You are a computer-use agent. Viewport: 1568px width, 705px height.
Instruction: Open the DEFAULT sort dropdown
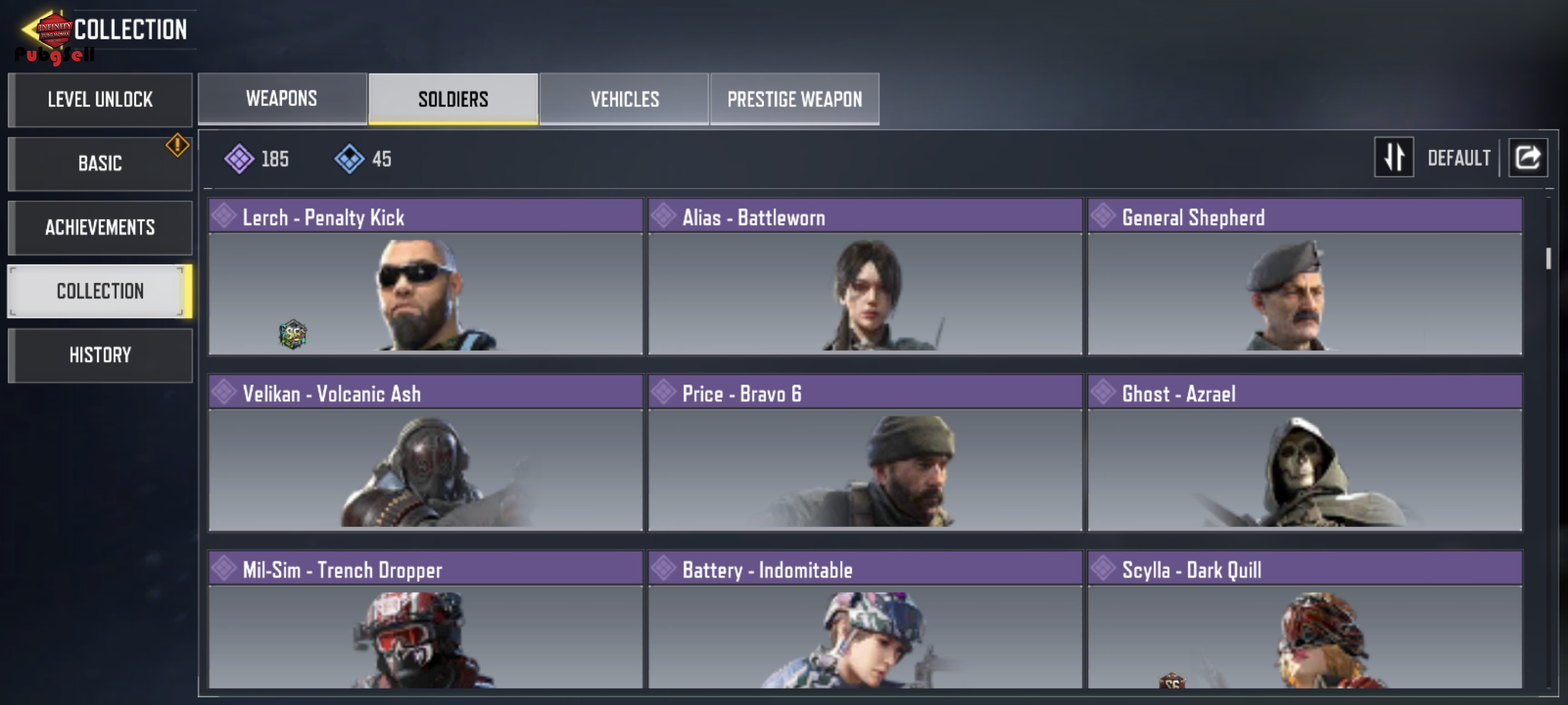pyautogui.click(x=1458, y=158)
